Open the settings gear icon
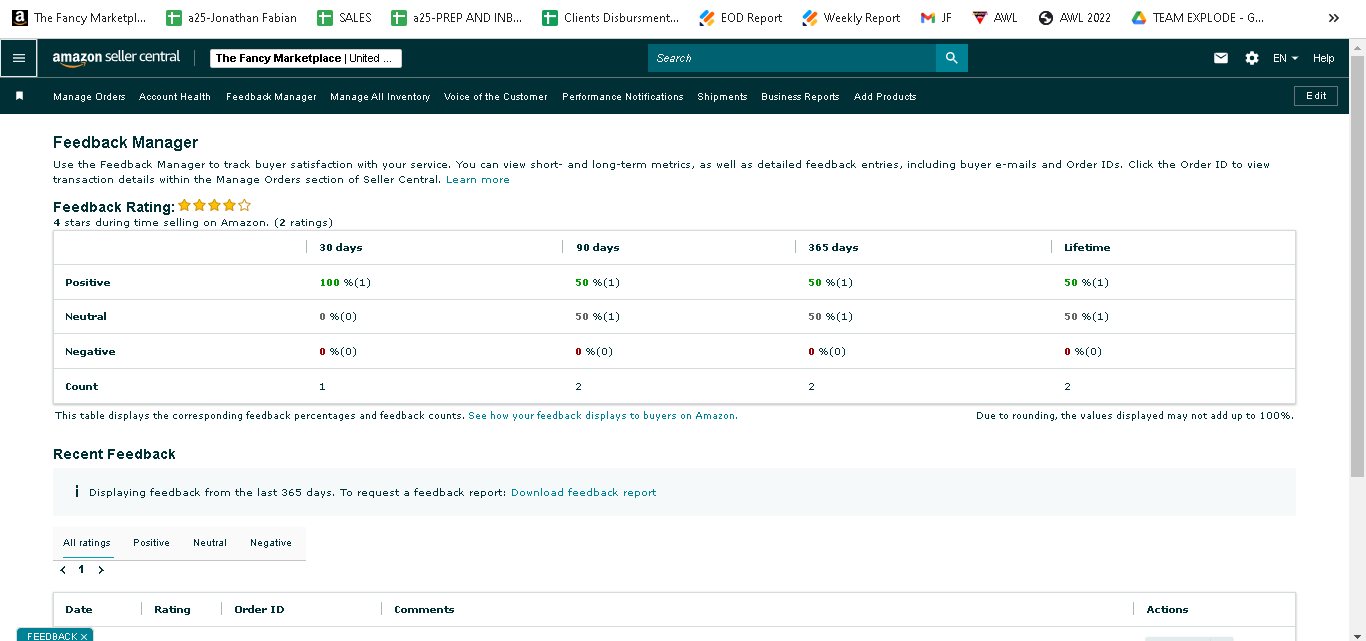This screenshot has width=1366, height=641. click(1252, 58)
